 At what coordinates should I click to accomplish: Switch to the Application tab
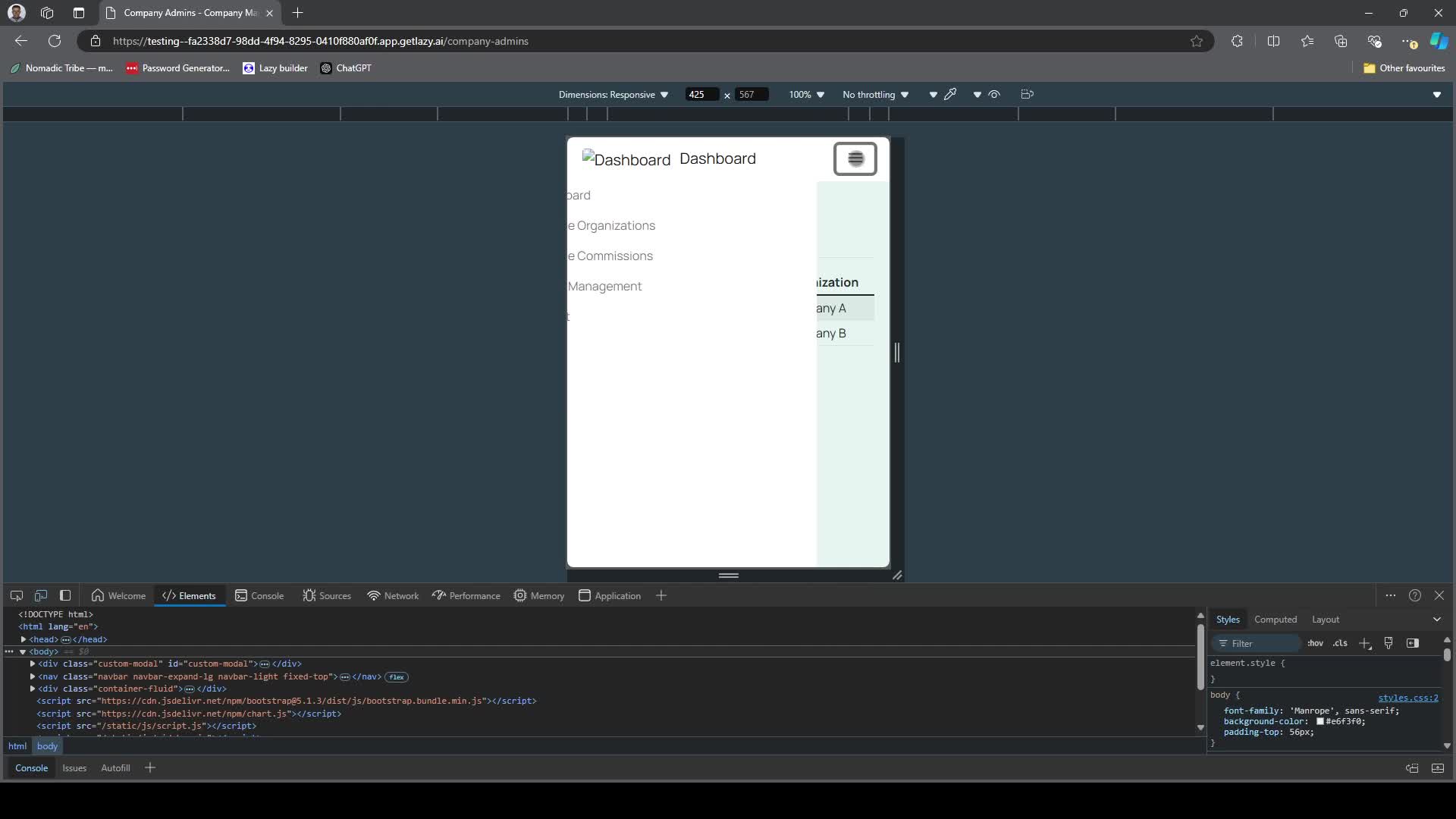pos(610,596)
